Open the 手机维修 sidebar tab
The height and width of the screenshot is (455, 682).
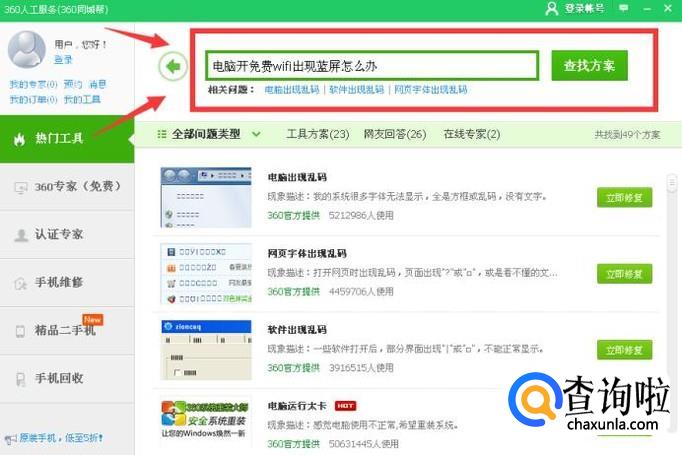point(67,283)
